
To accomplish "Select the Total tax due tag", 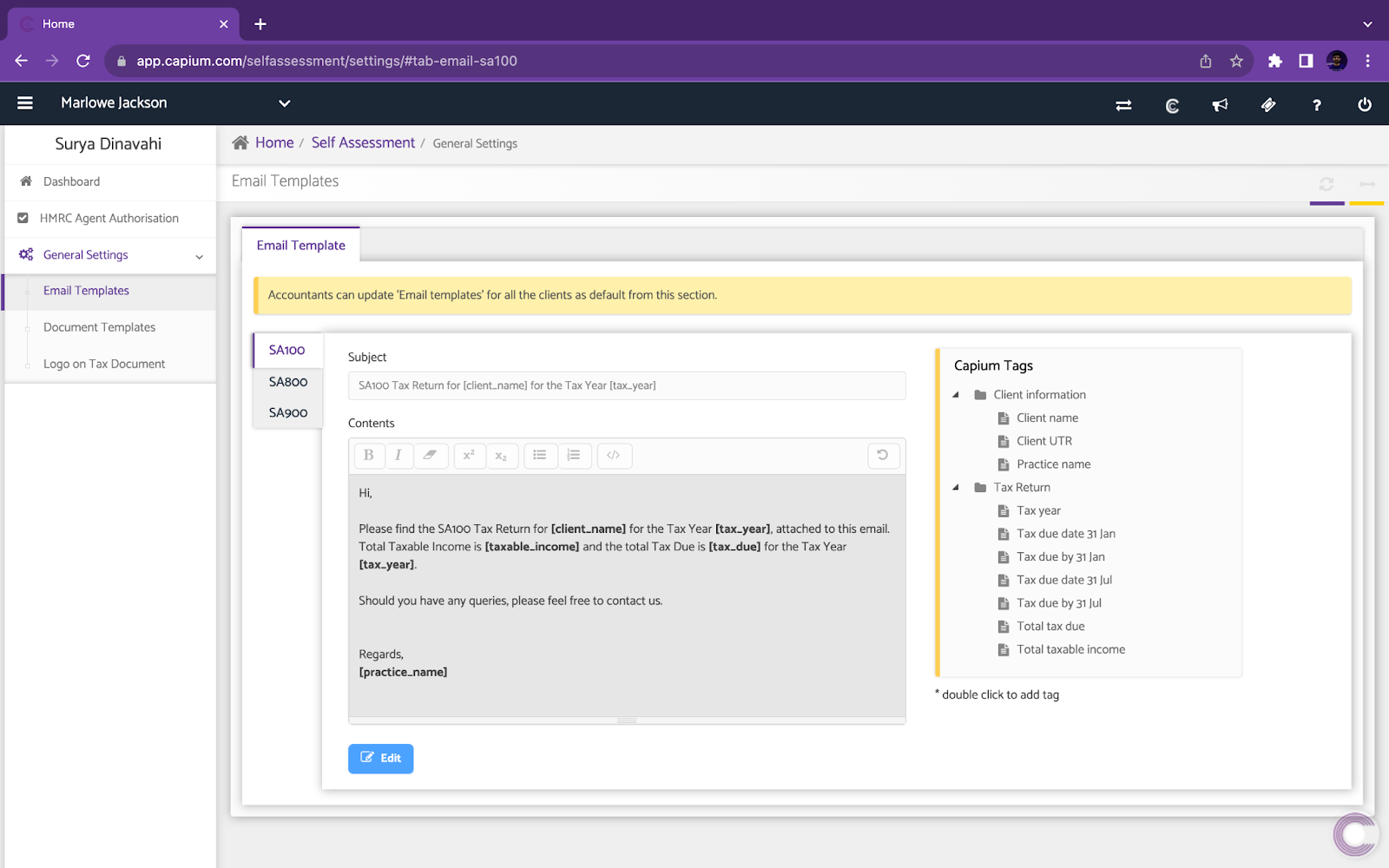I will tap(1050, 627).
